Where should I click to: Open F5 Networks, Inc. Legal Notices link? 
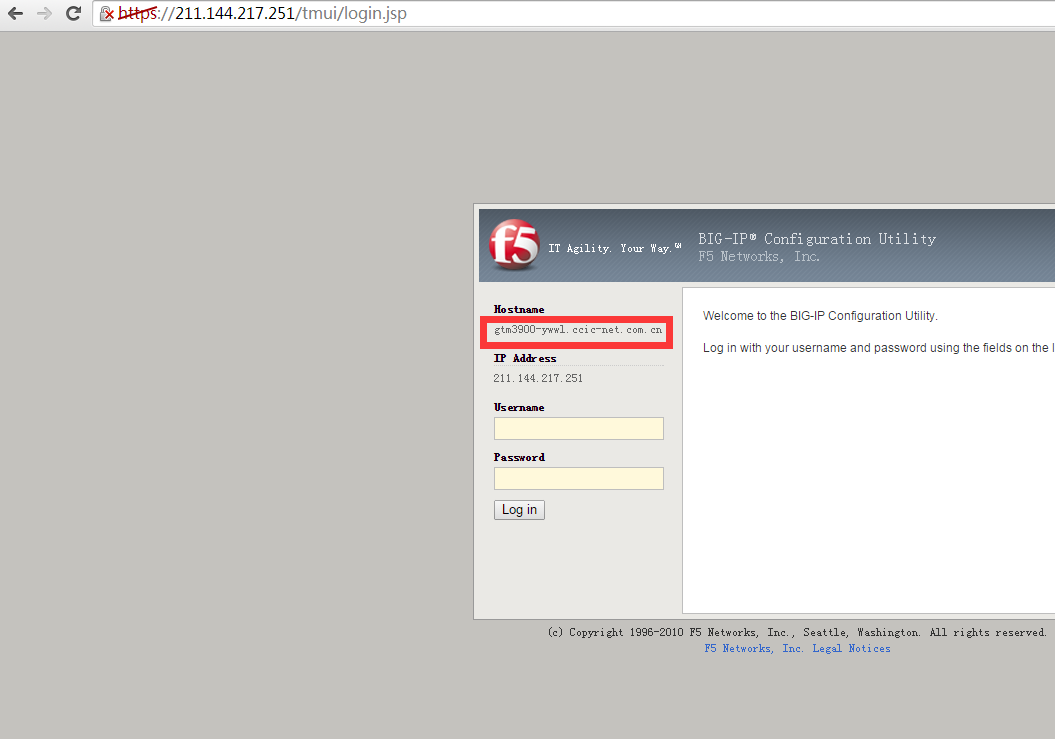(x=797, y=649)
